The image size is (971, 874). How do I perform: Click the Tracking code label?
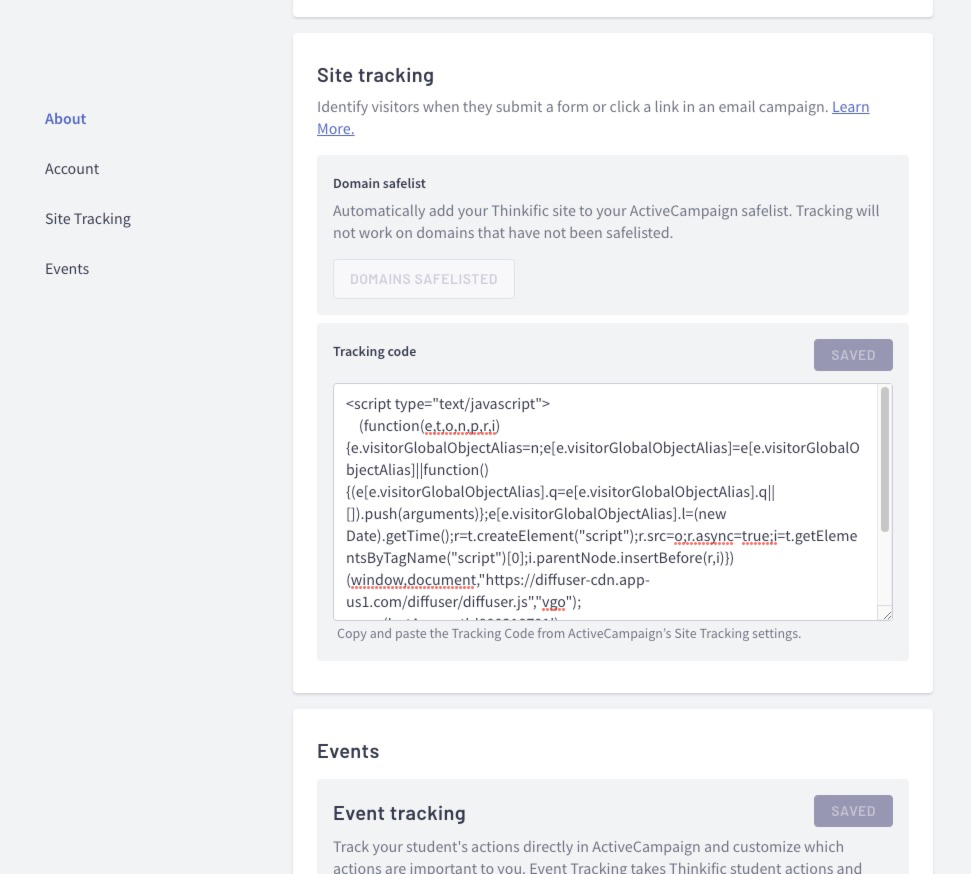(375, 351)
